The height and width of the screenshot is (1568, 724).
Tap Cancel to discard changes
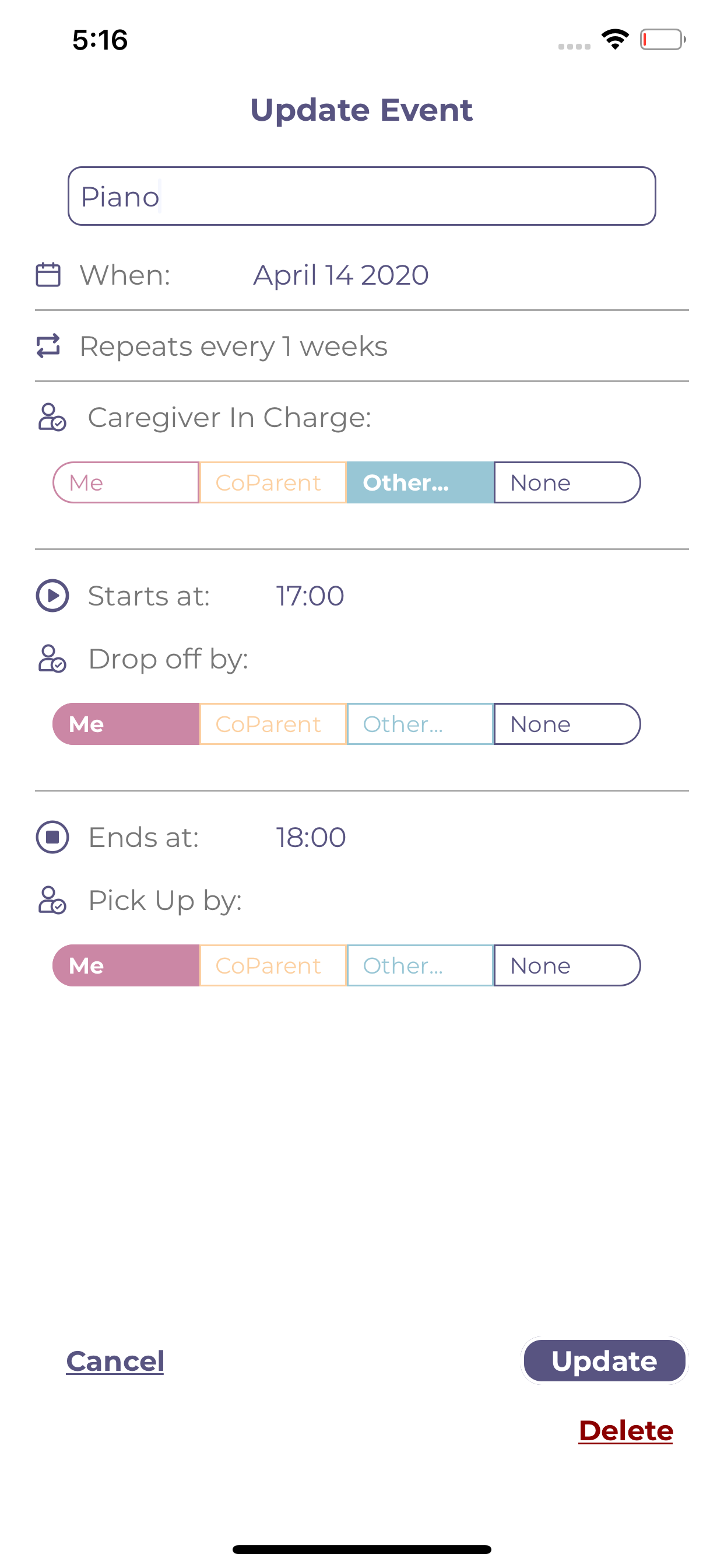click(115, 1361)
